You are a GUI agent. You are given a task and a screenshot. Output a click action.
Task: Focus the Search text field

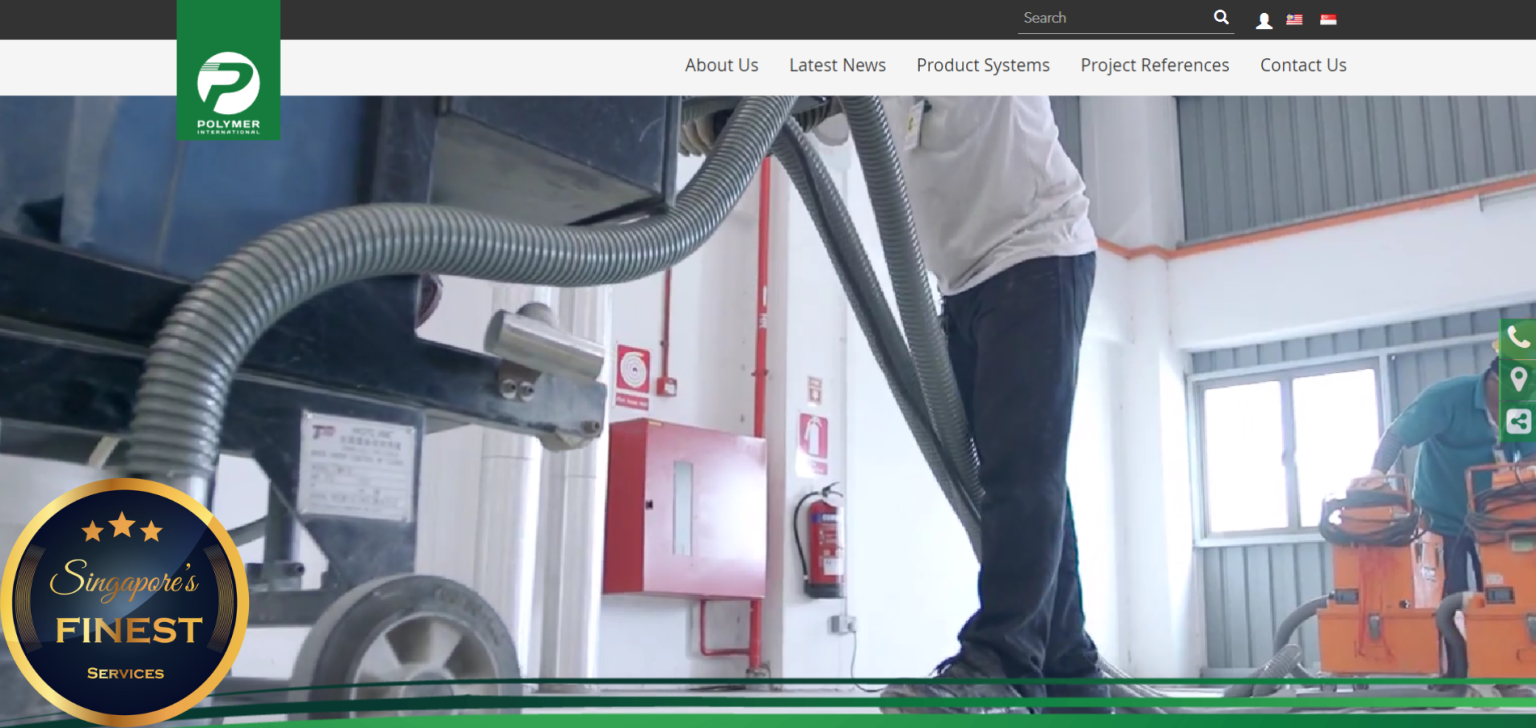click(x=1112, y=18)
